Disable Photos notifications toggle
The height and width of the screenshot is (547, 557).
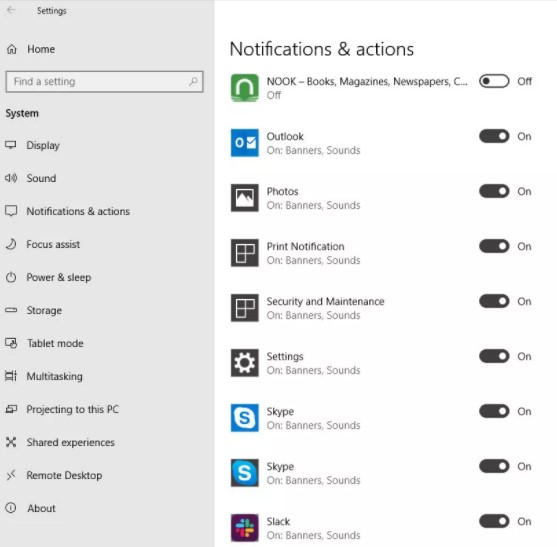(494, 191)
